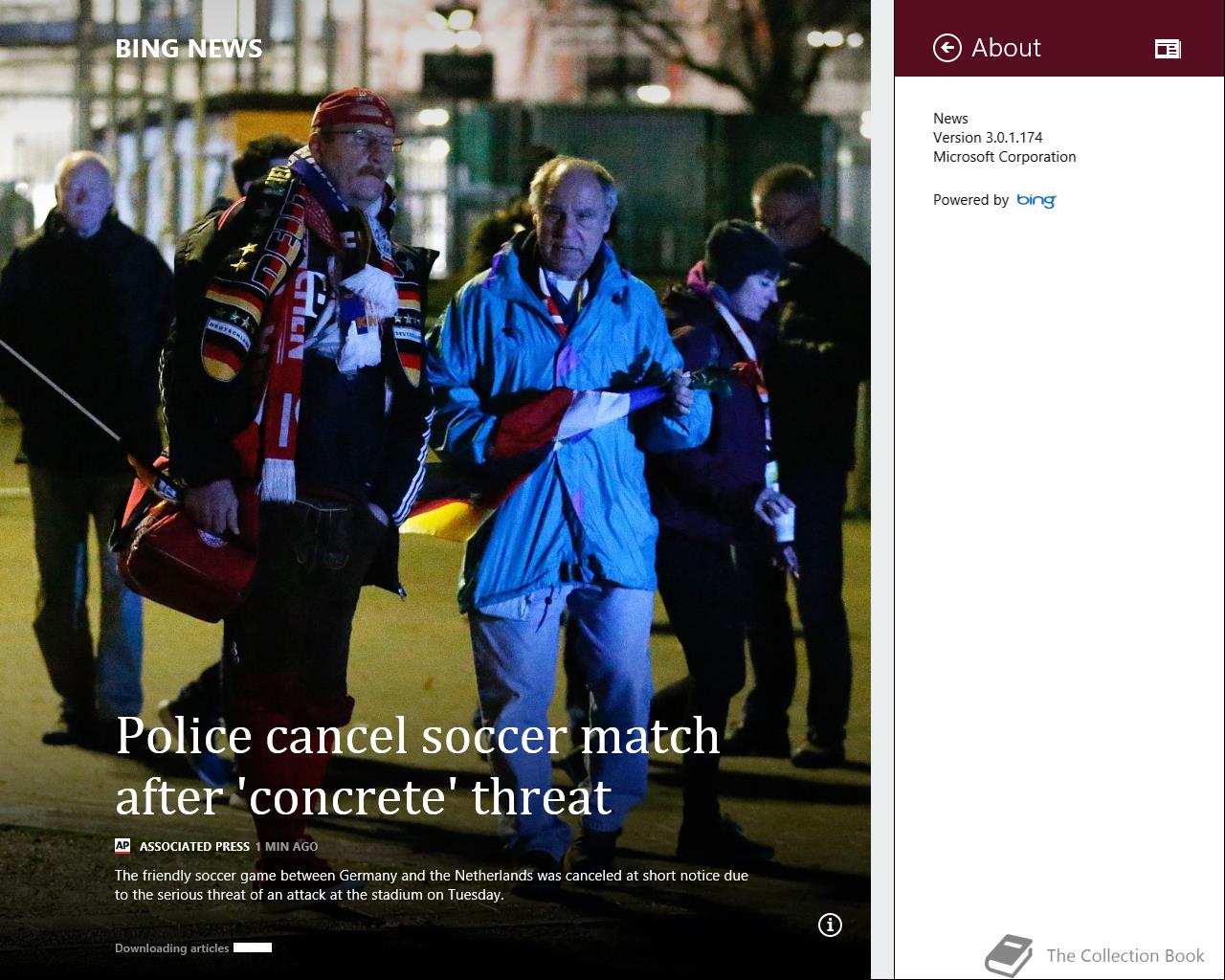Click the BING NEWS title

(189, 49)
